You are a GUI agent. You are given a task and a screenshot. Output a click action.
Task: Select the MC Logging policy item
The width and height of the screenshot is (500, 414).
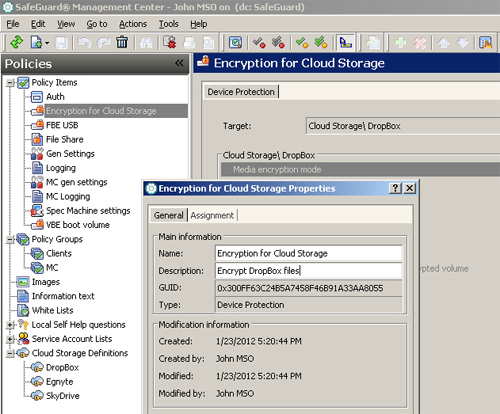click(x=68, y=197)
